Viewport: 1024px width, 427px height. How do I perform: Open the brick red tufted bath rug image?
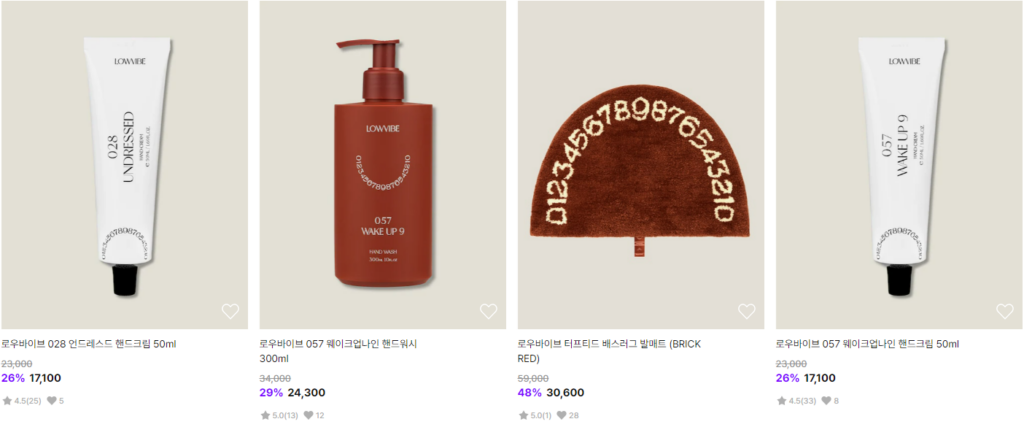[641, 165]
